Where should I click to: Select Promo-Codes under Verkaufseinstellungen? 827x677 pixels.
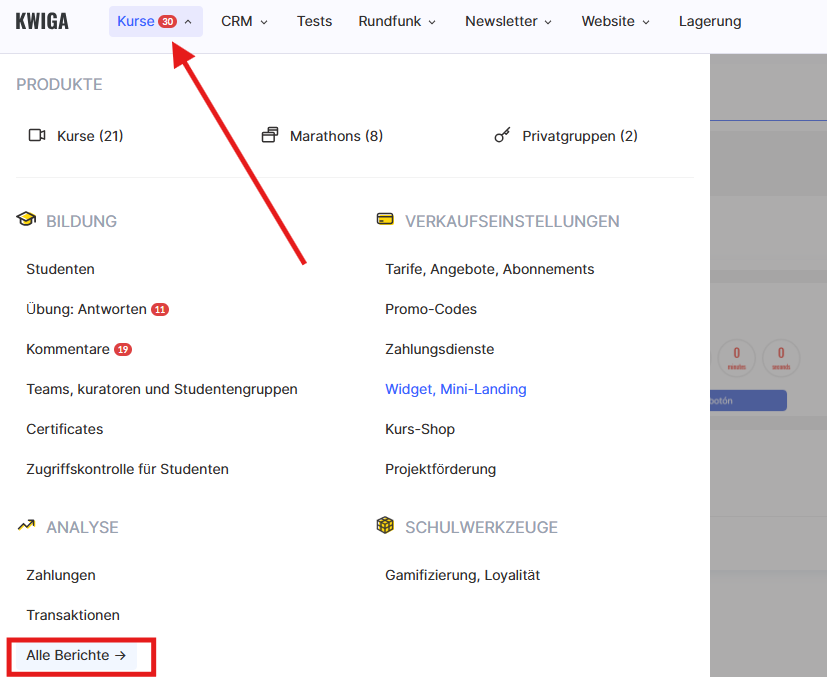431,309
